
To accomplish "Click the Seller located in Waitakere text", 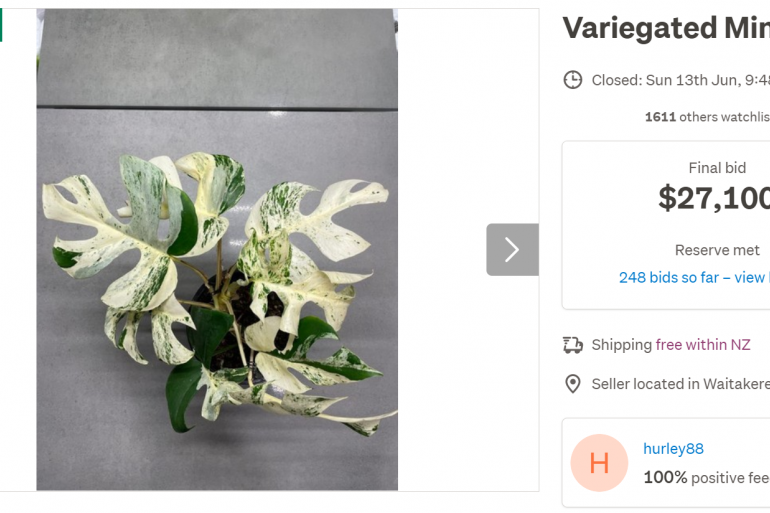I will pos(681,384).
